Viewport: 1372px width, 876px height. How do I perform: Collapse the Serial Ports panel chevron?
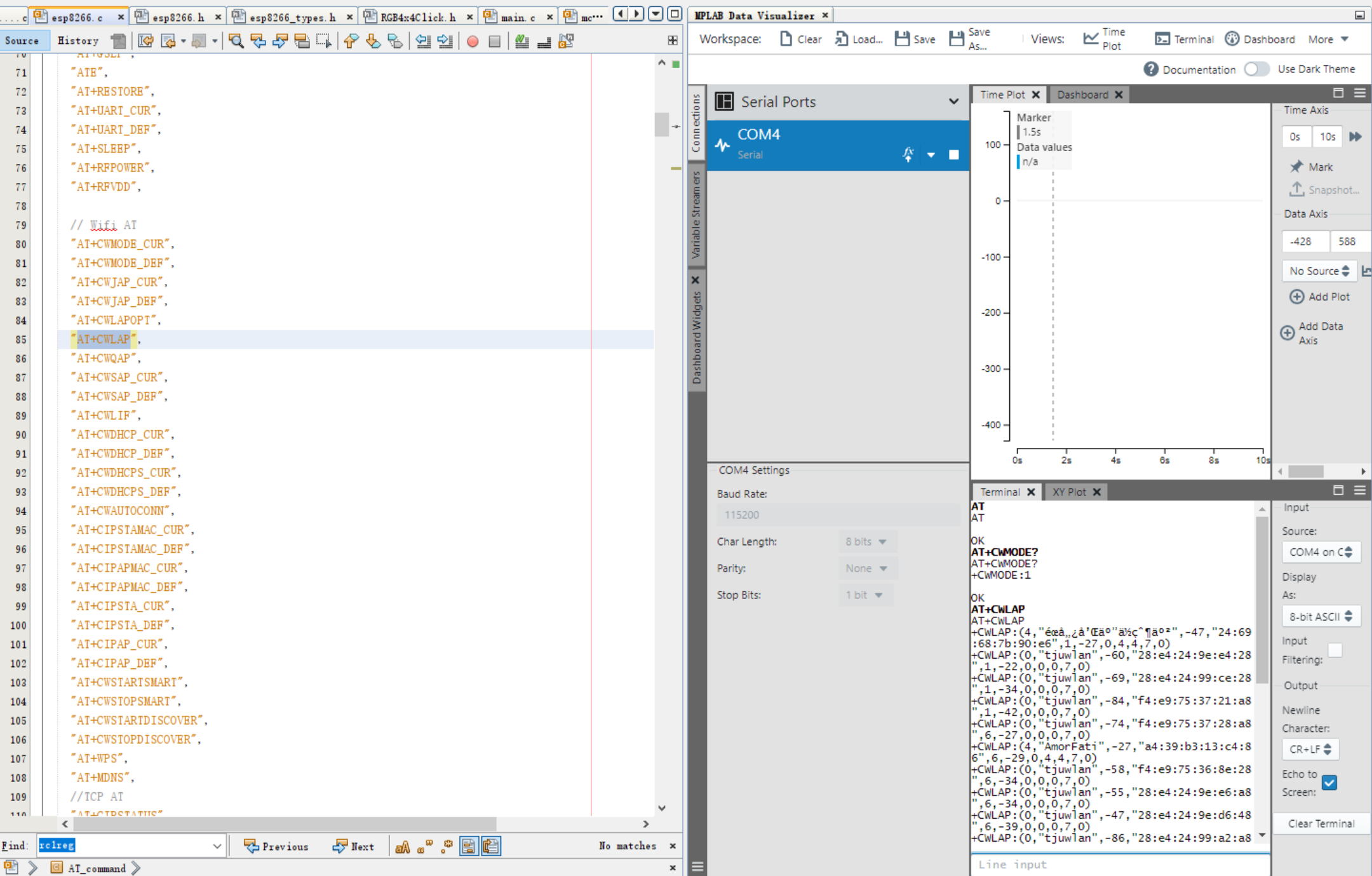click(953, 102)
